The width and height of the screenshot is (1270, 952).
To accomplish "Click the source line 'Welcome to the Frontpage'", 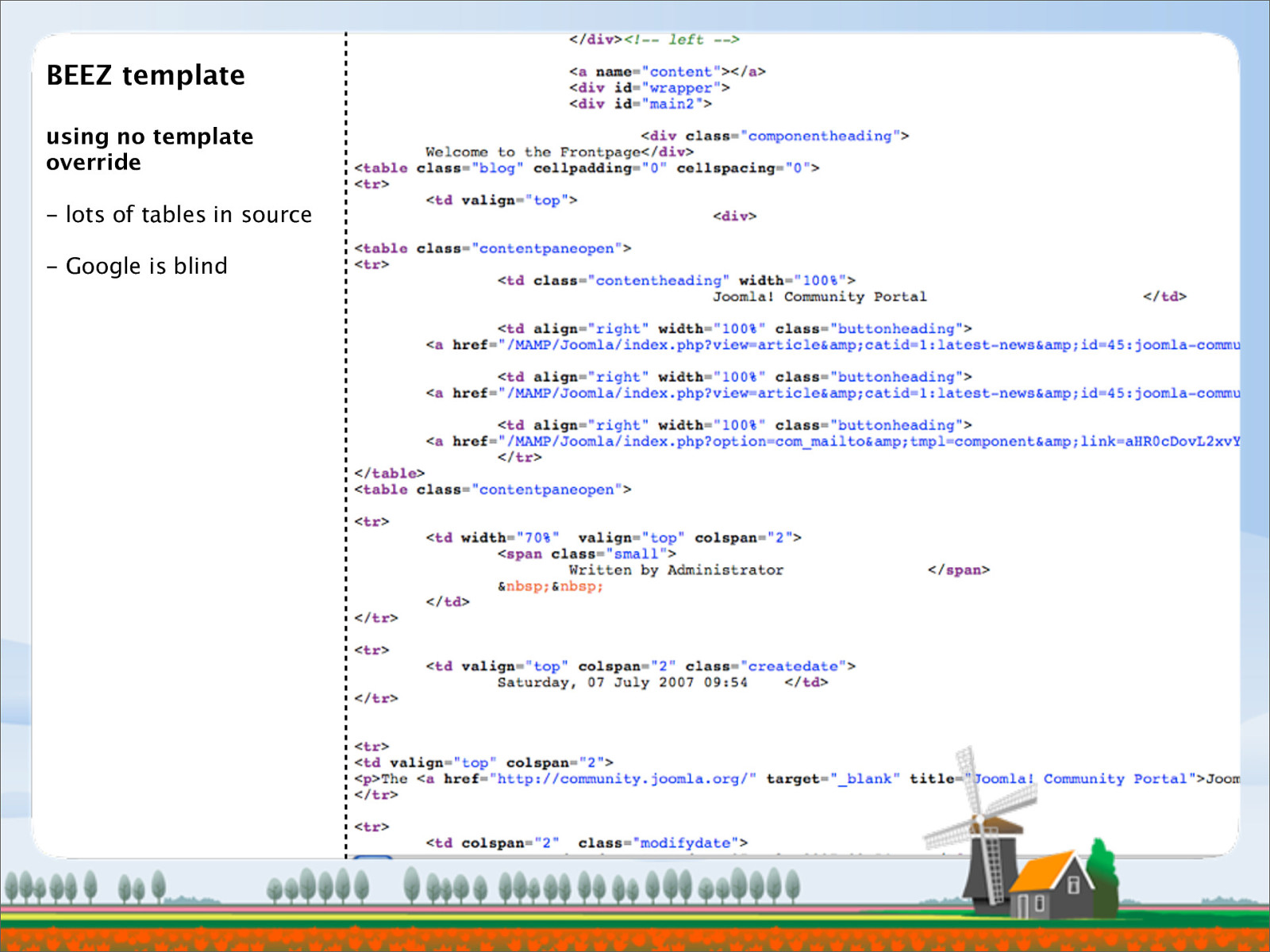I will (x=560, y=152).
